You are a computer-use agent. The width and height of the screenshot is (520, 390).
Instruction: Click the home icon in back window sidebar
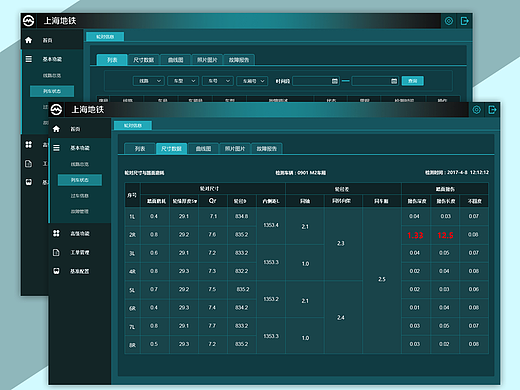click(x=29, y=40)
